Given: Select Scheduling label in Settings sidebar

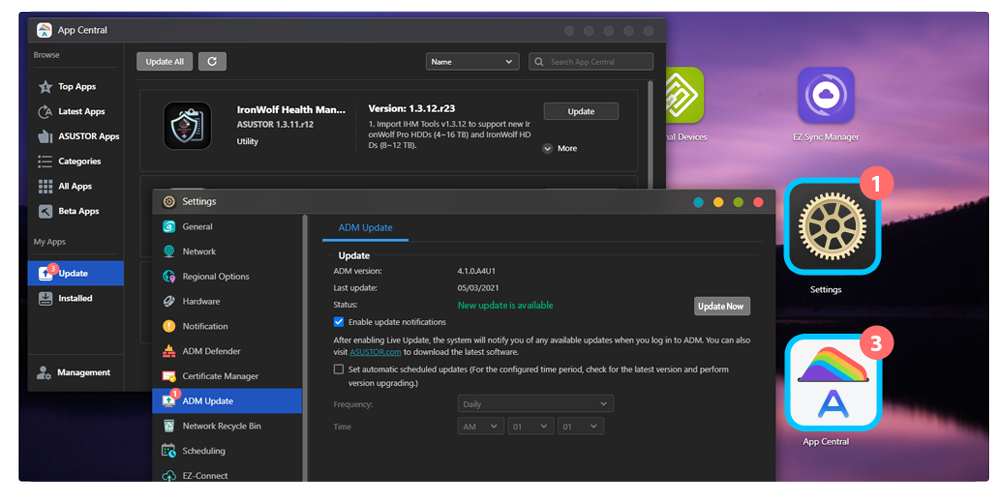Looking at the screenshot, I should tap(203, 451).
